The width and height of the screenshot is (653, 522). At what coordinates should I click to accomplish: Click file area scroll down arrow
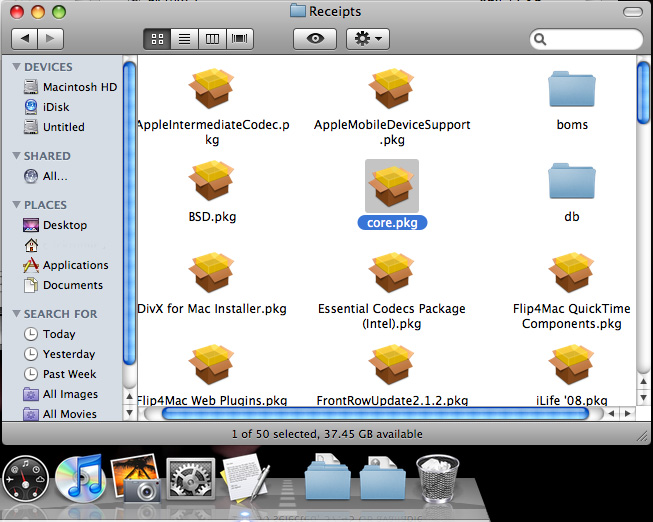643,398
